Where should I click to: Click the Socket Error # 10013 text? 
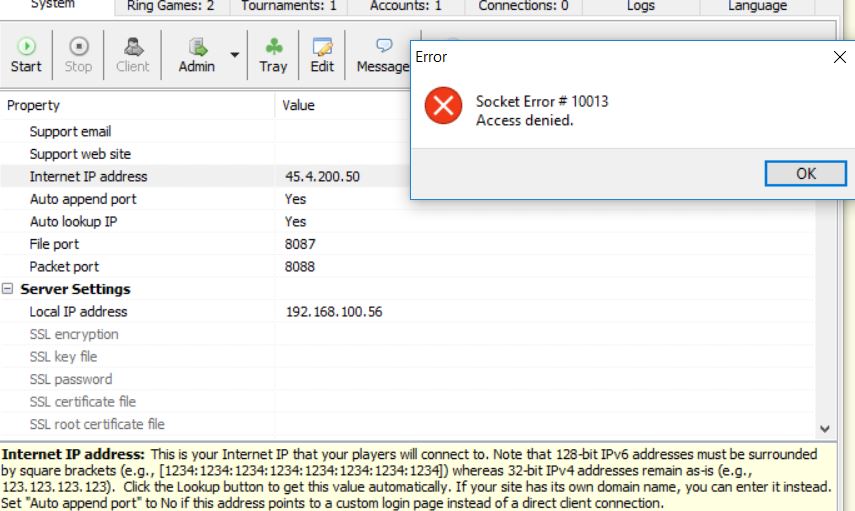point(542,101)
